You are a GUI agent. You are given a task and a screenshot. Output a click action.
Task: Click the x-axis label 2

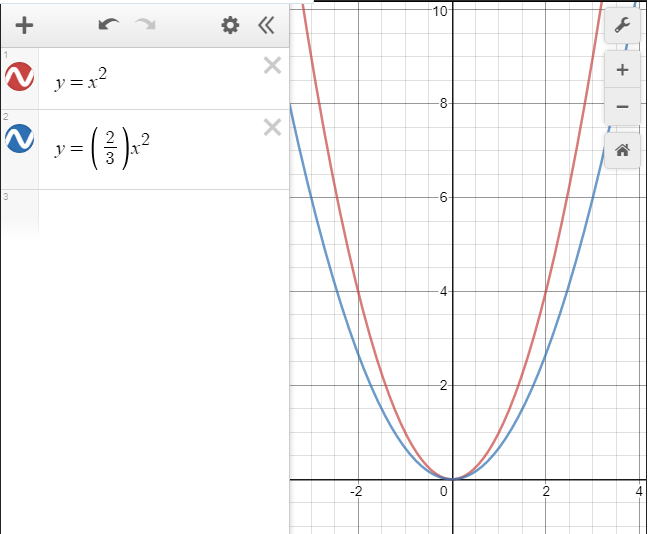[x=546, y=491]
